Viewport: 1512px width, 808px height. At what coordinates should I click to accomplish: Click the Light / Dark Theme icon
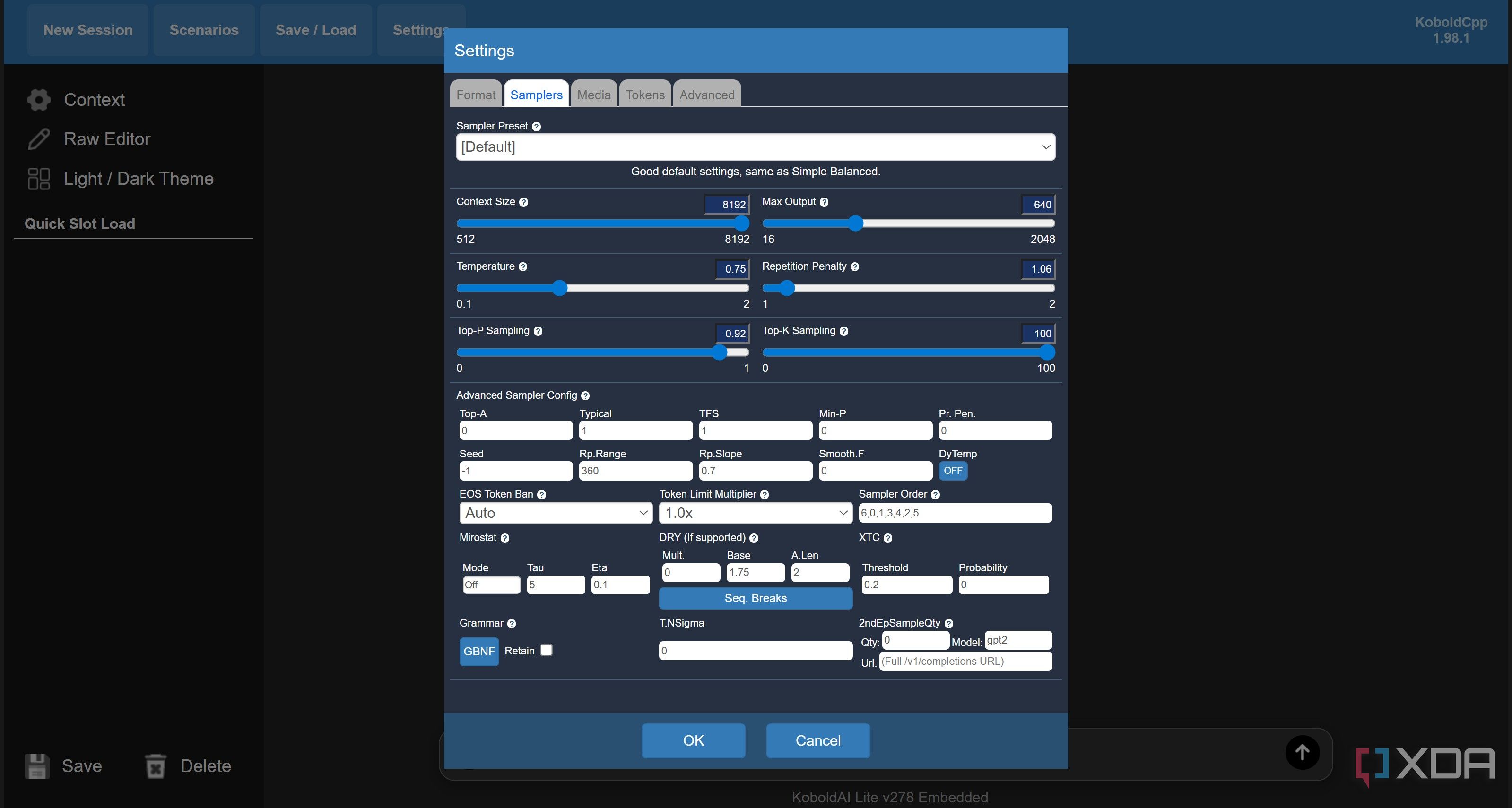(39, 179)
